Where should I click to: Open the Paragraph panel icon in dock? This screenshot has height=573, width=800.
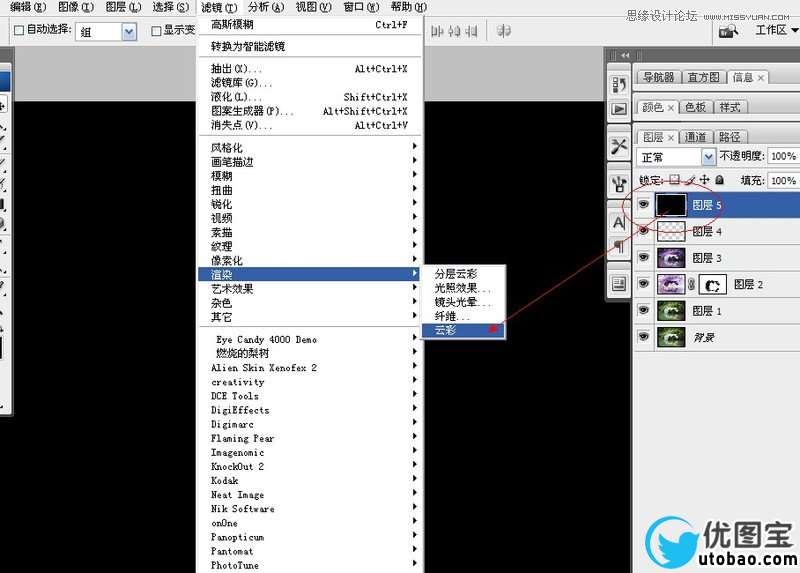click(619, 246)
